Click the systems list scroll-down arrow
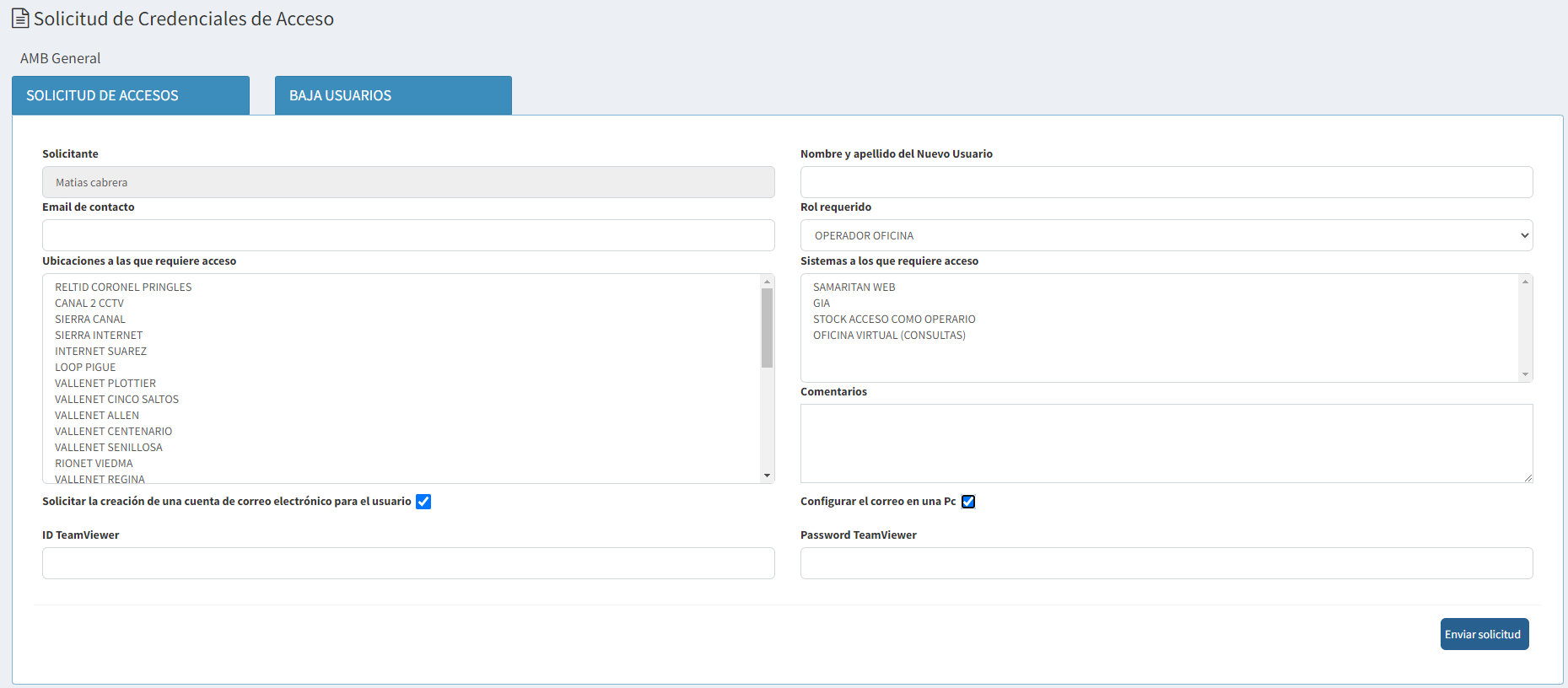1568x688 pixels. [x=1525, y=374]
